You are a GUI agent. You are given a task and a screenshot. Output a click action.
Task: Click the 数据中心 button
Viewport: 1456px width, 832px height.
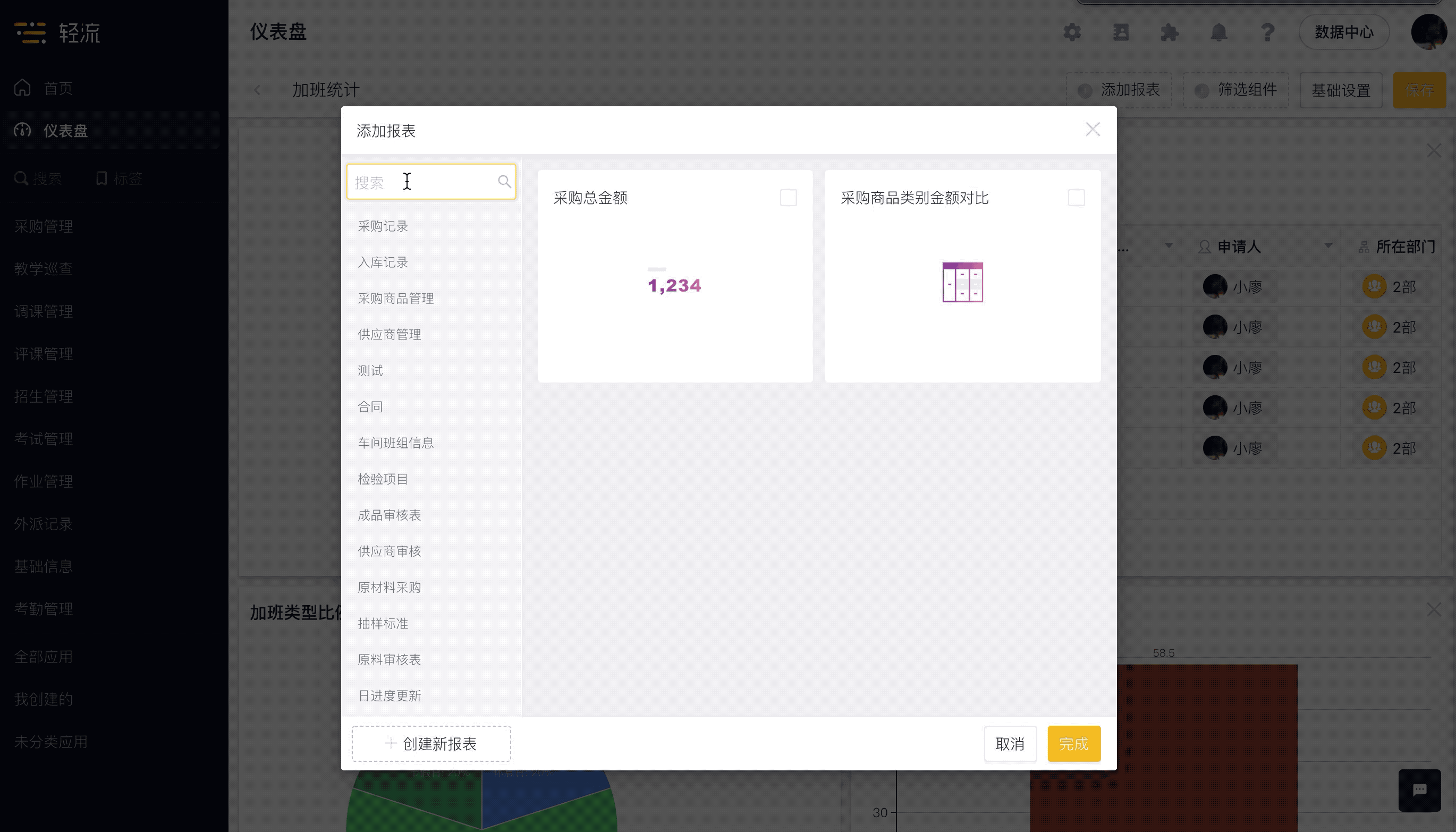(1343, 32)
